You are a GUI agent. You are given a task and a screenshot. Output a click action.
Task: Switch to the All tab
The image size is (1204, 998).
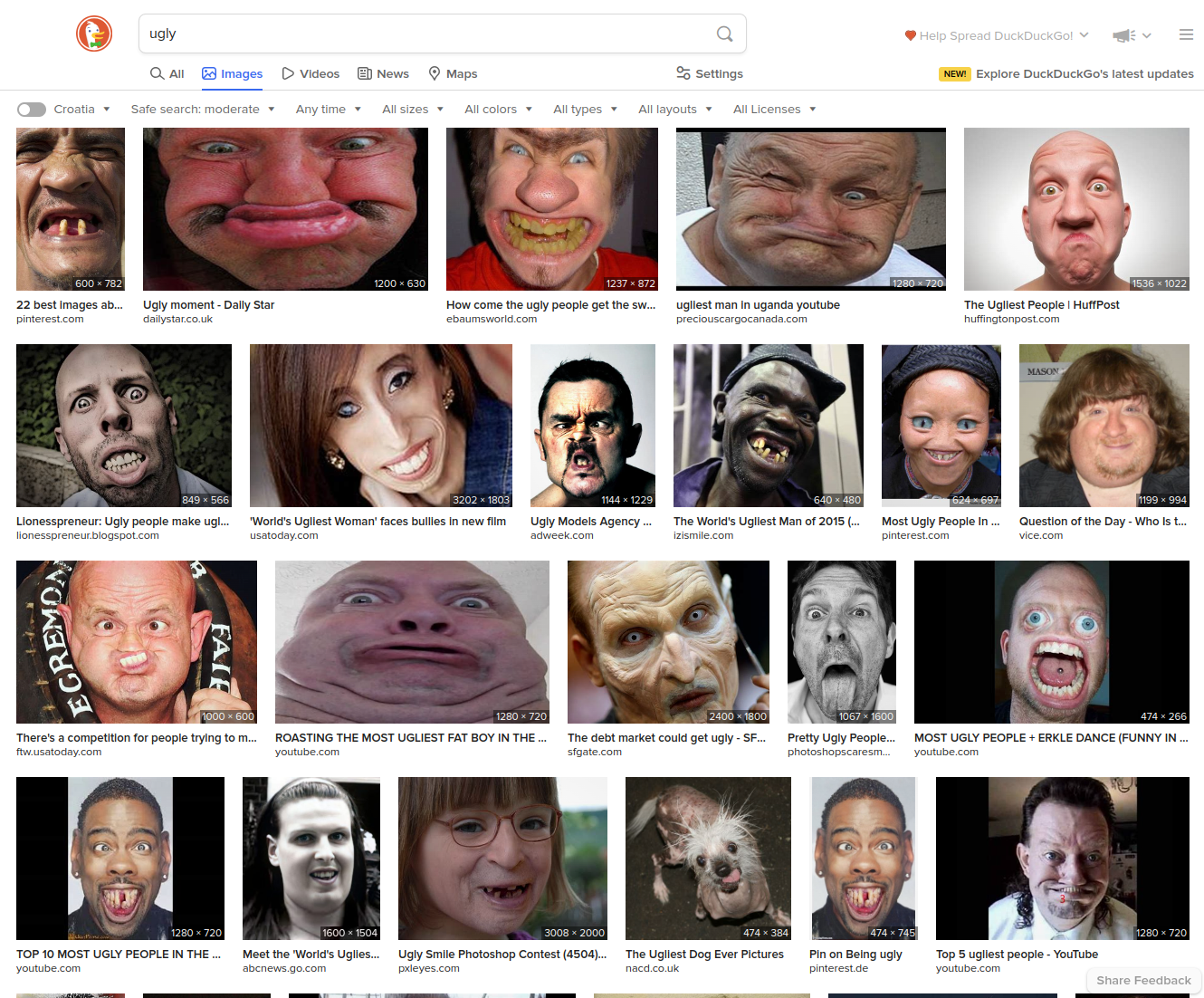(167, 74)
